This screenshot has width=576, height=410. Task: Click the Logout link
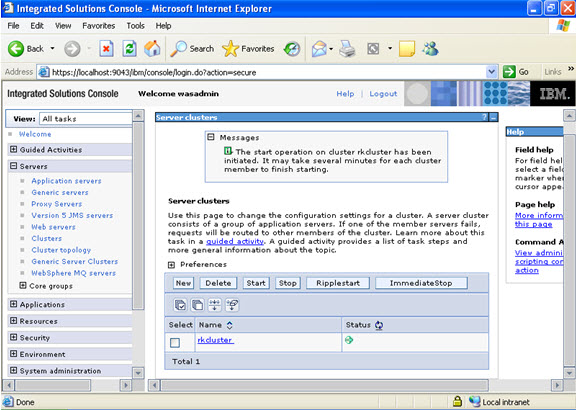tap(383, 94)
